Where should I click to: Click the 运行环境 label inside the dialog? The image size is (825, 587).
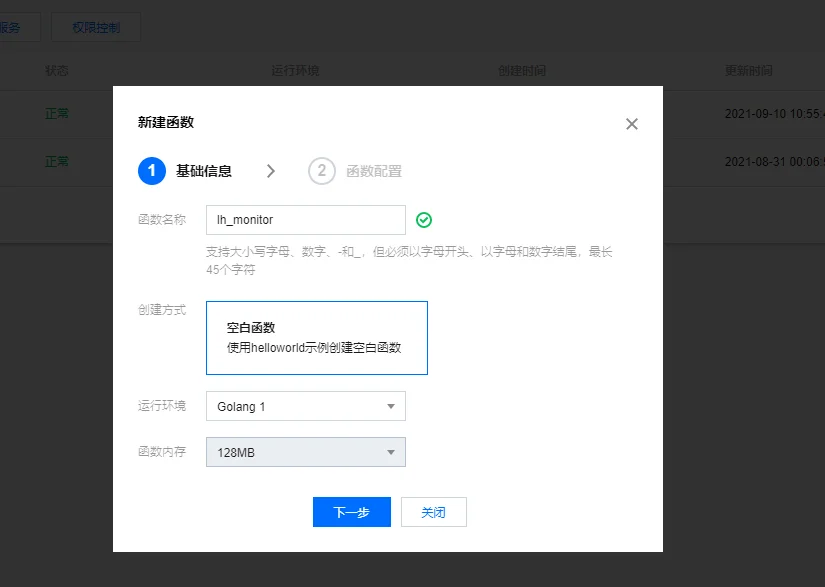(162, 406)
